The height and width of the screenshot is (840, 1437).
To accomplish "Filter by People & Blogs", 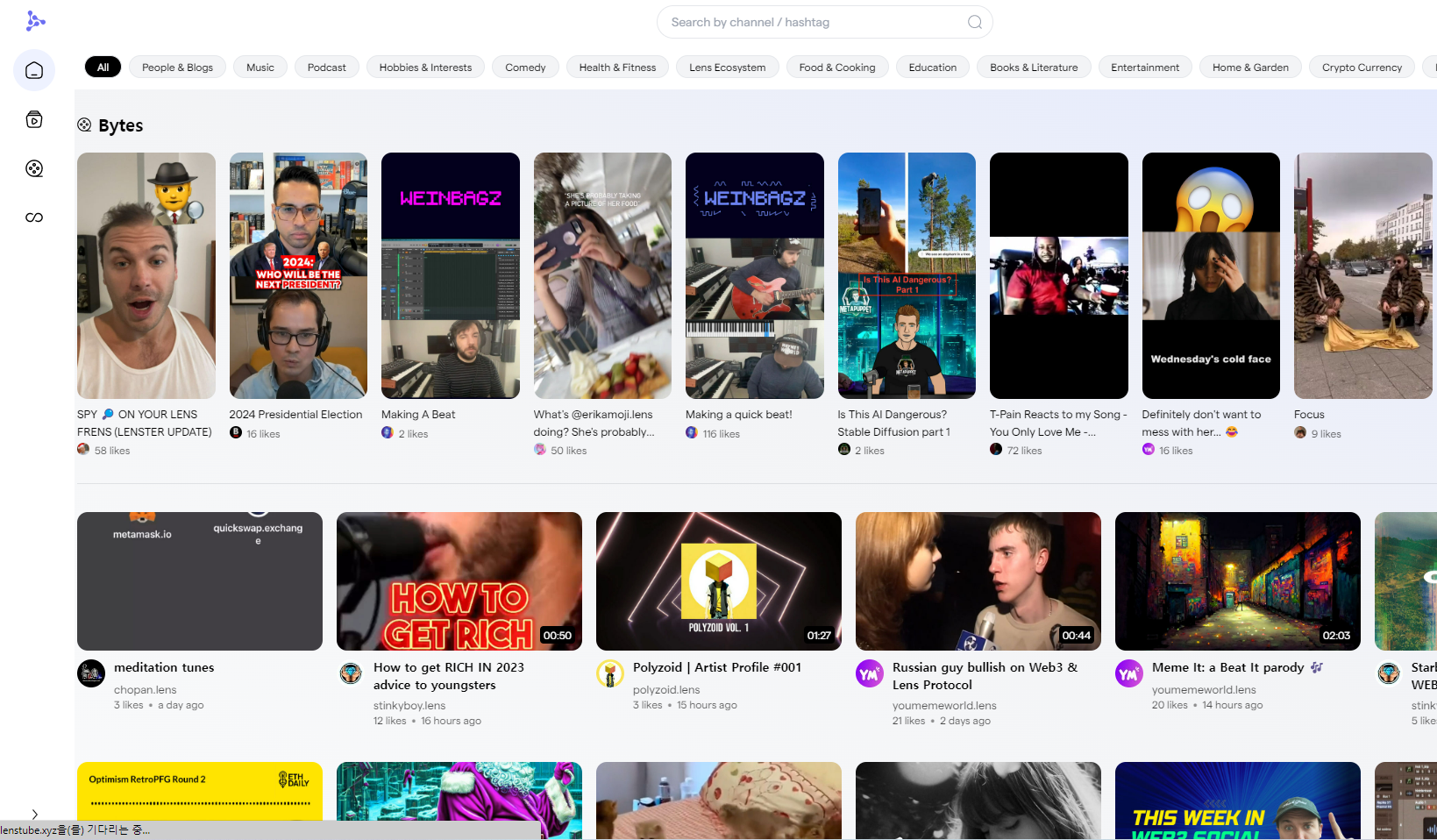I will point(177,68).
